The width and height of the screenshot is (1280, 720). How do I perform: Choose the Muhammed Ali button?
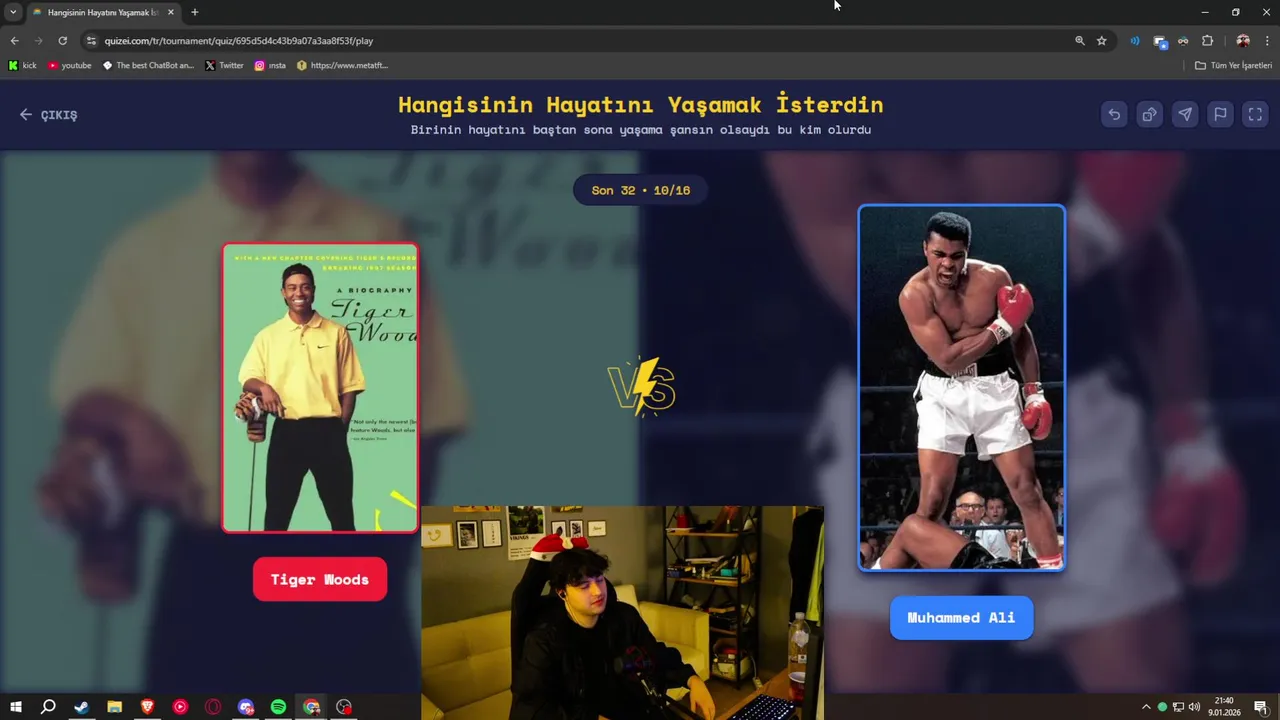click(961, 617)
